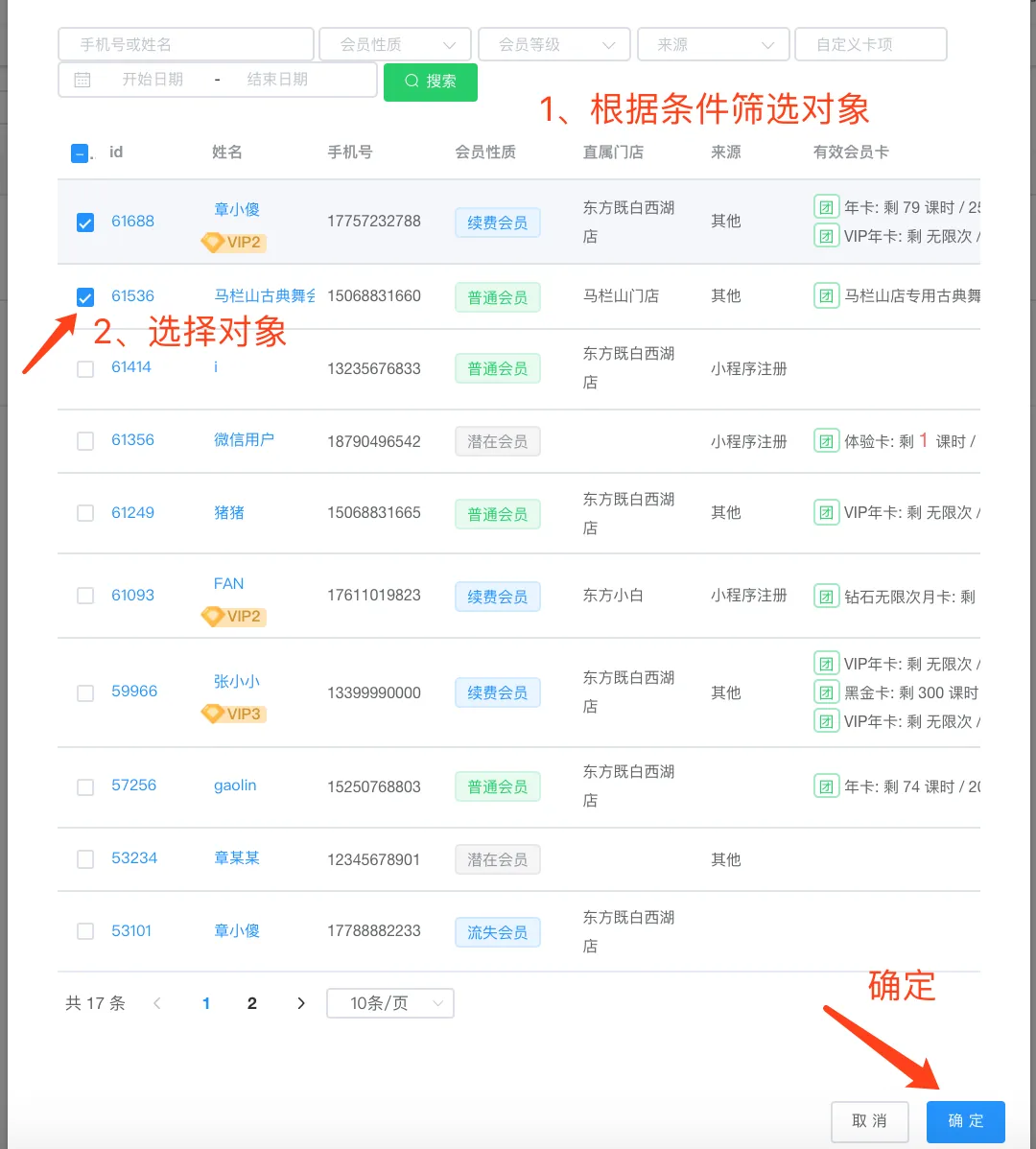
Task: Go to page 2 of results
Action: pyautogui.click(x=252, y=1003)
